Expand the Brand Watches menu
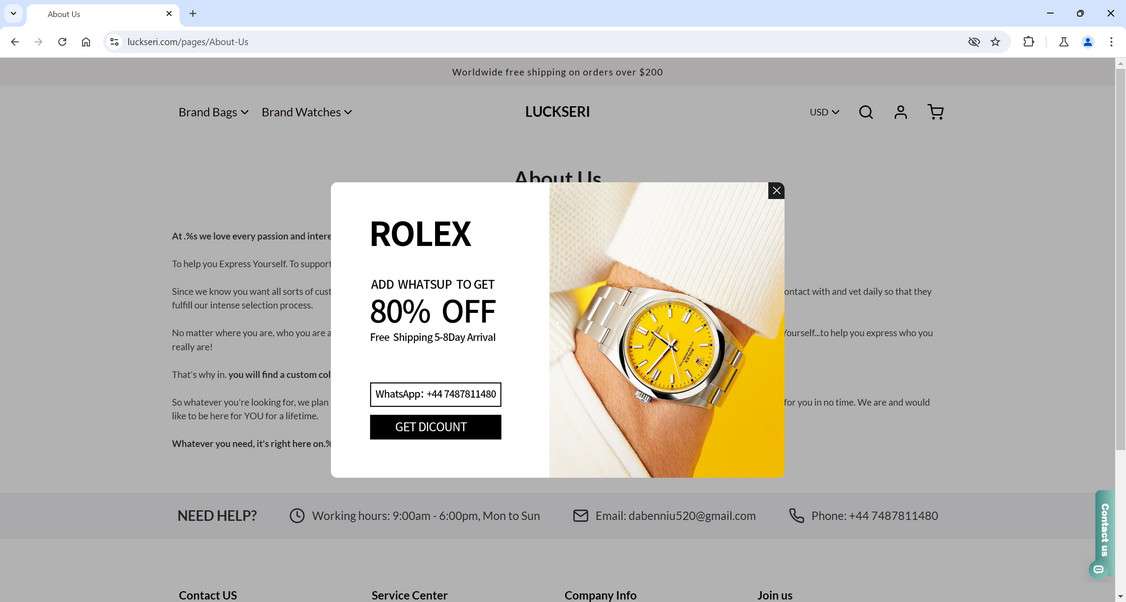This screenshot has height=602, width=1126. (307, 112)
